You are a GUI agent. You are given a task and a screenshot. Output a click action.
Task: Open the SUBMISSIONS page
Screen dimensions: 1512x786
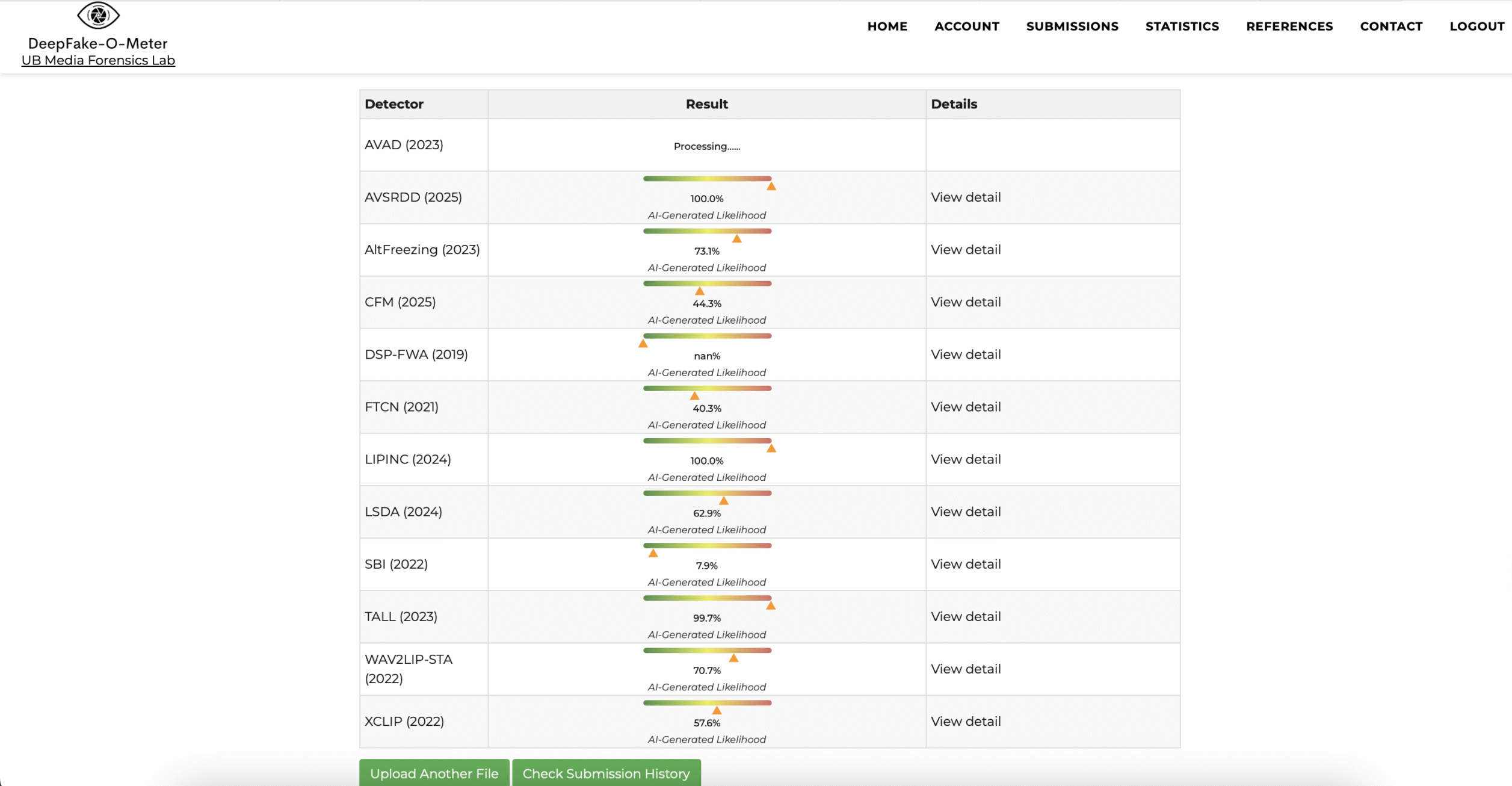1072,26
